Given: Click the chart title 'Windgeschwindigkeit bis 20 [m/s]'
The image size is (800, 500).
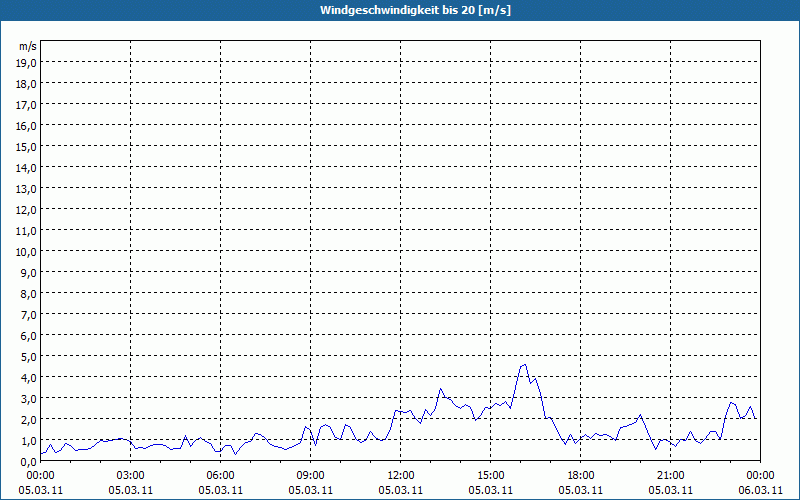Looking at the screenshot, I should tap(415, 10).
